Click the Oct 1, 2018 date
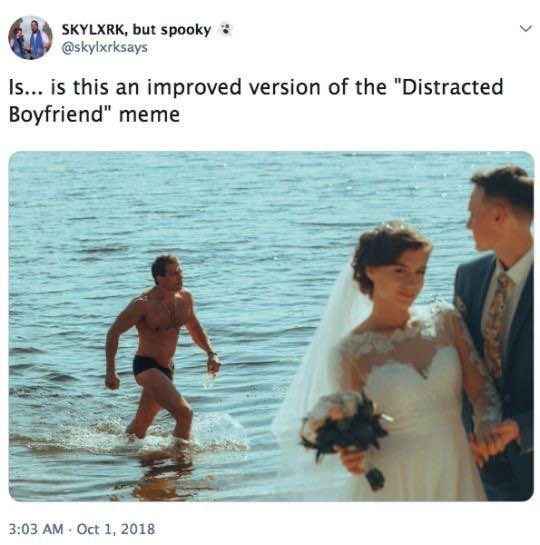Viewport: 540px width, 545px height. pos(116,529)
